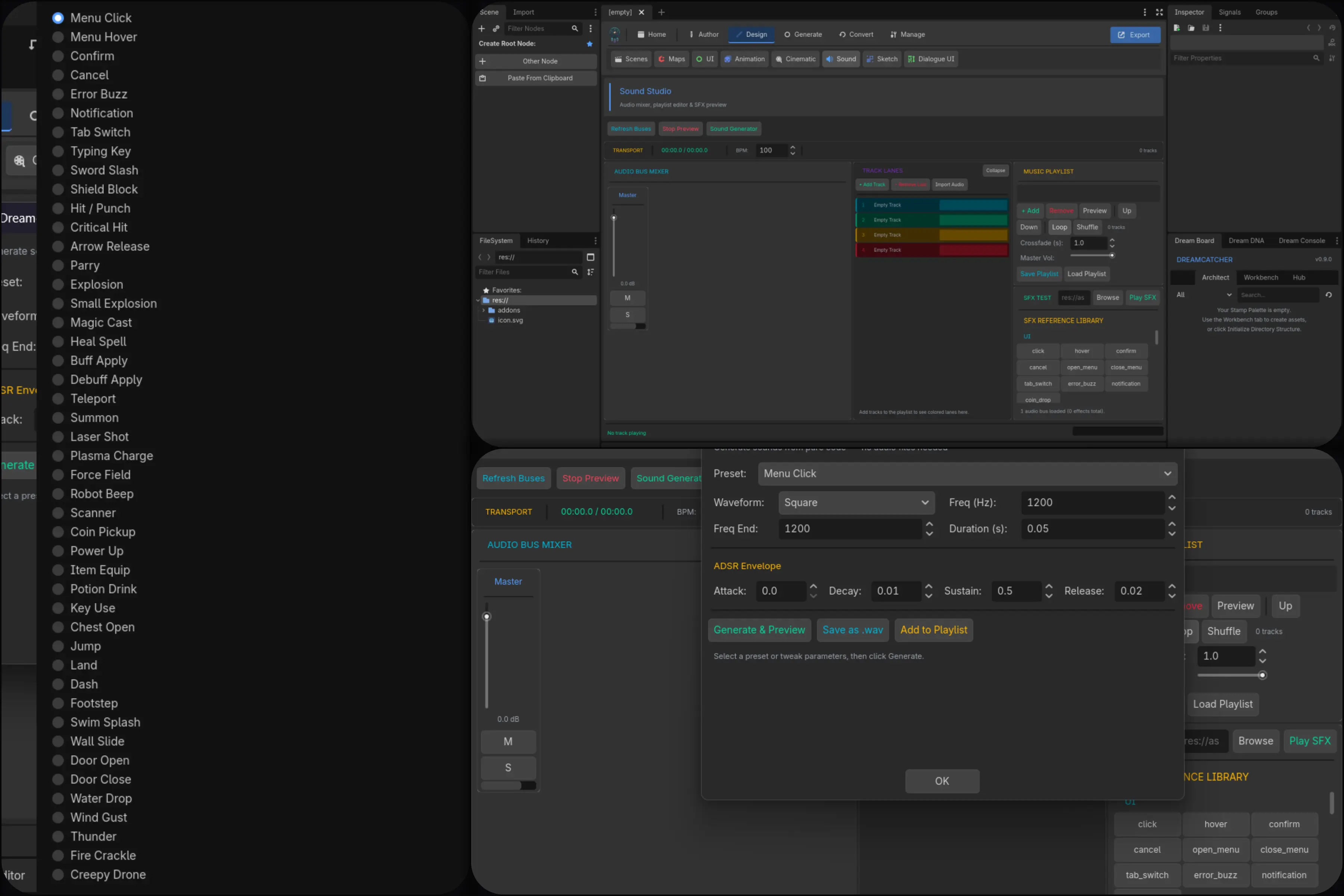Image resolution: width=1344 pixels, height=896 pixels.
Task: Open the Waveform dropdown set to Square
Action: [x=856, y=503]
